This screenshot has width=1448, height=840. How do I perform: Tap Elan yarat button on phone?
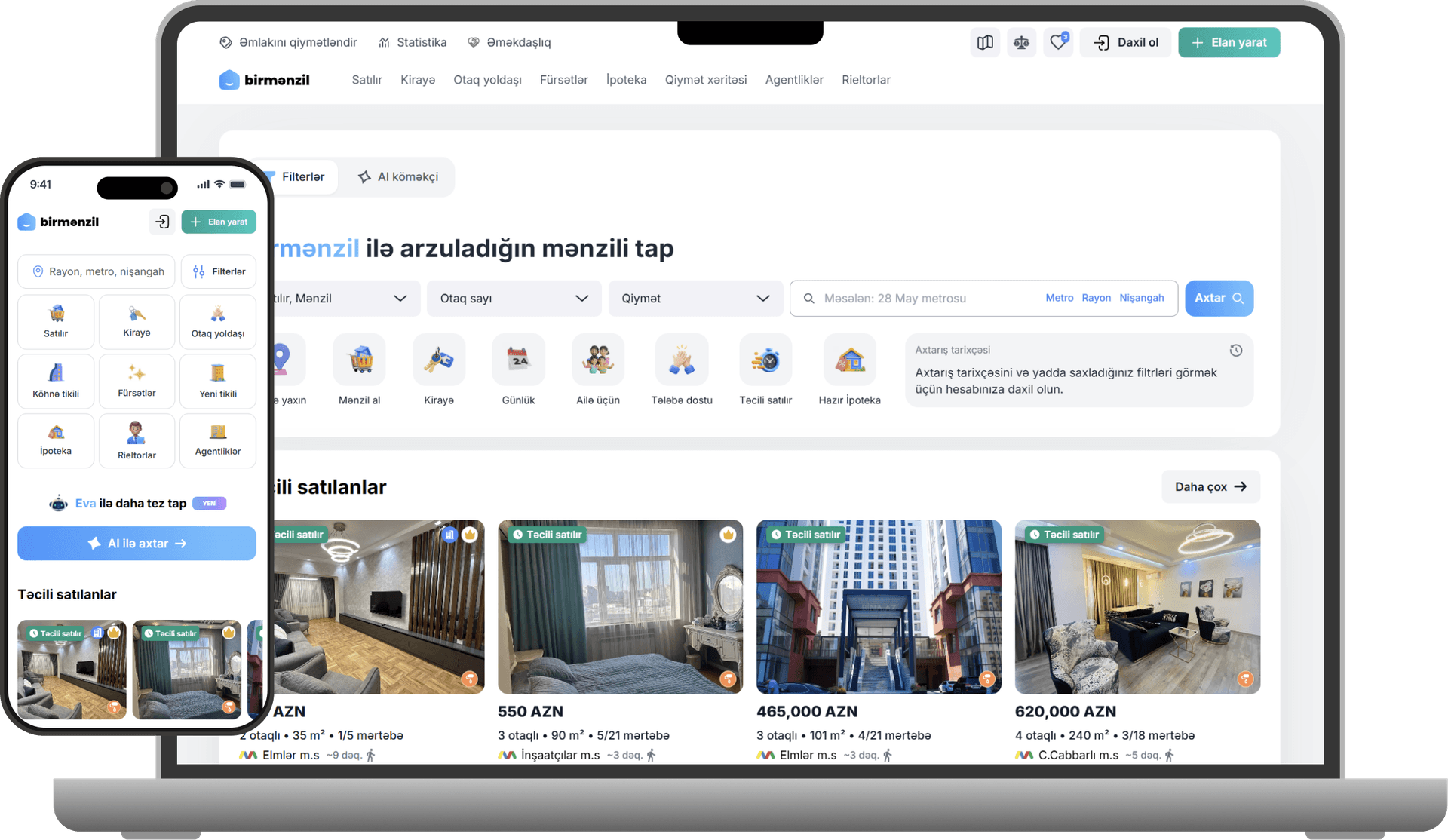tap(219, 222)
